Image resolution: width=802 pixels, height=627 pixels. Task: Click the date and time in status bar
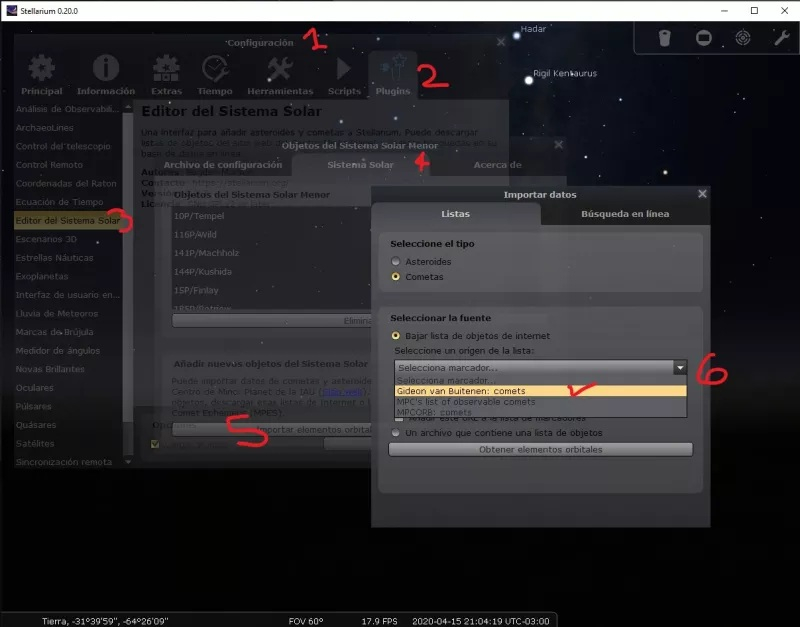pyautogui.click(x=480, y=621)
